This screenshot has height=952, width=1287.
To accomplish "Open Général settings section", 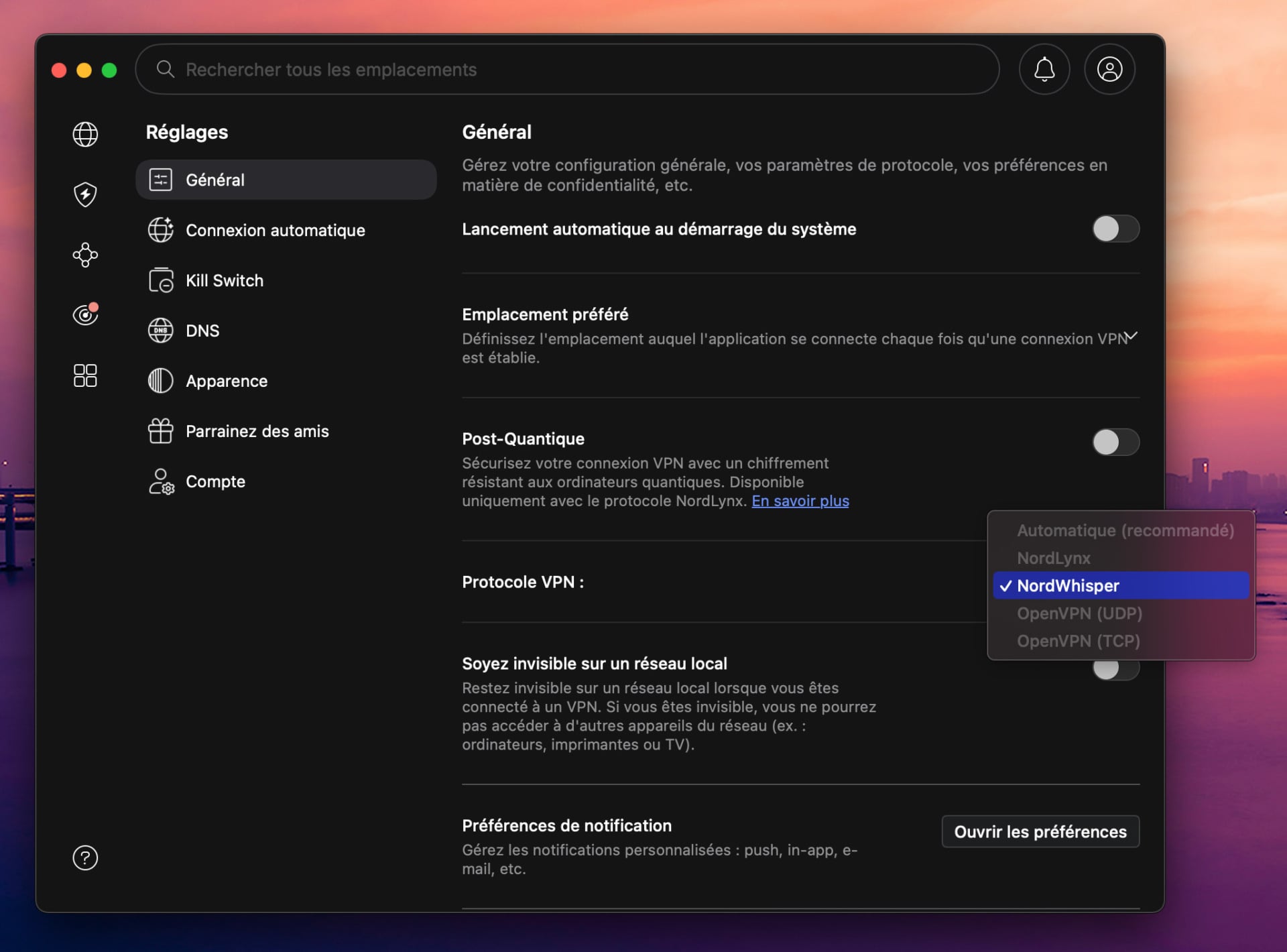I will coord(286,180).
